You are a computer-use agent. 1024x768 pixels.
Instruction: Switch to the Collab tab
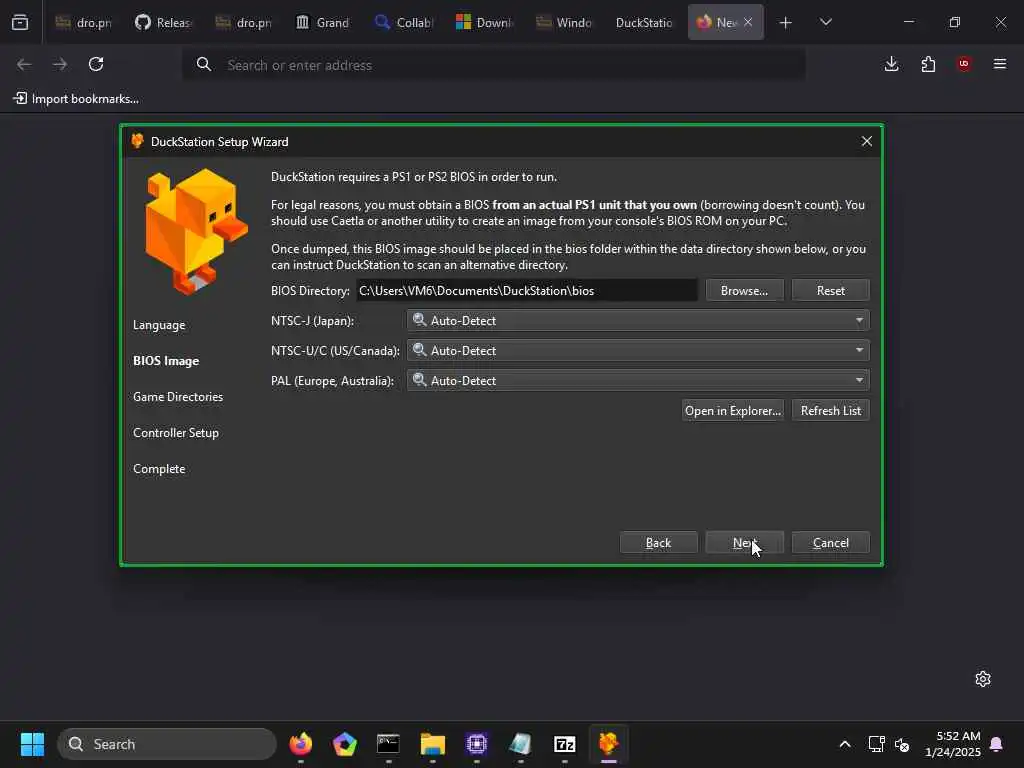click(404, 22)
